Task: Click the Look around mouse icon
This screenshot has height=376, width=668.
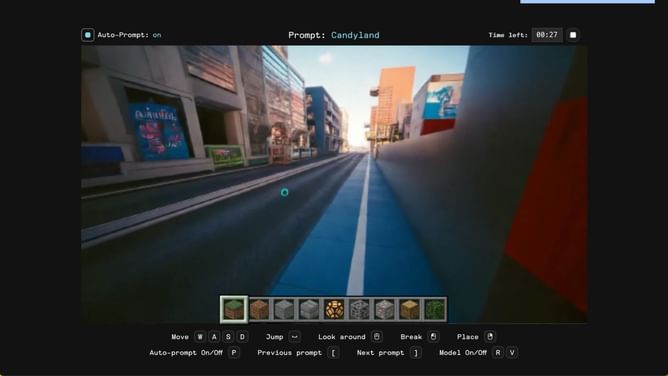Action: click(x=377, y=337)
